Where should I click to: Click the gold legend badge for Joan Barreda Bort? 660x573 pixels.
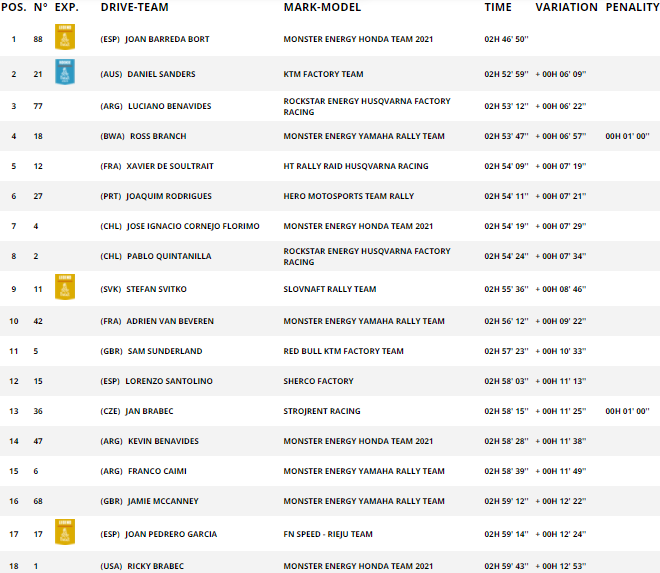point(65,37)
